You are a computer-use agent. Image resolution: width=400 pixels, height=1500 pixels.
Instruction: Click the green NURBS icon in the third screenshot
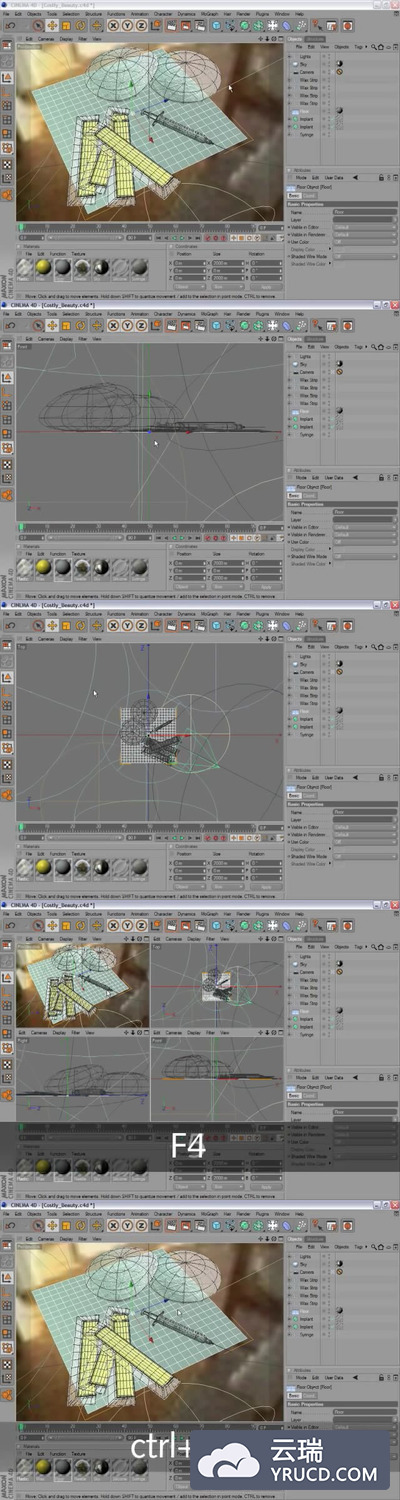click(245, 625)
